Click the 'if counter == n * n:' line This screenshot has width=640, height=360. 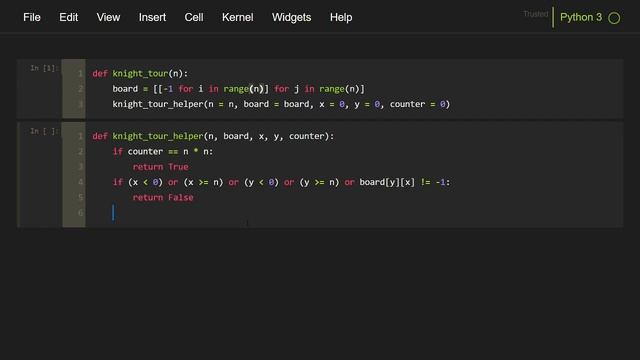click(162, 151)
